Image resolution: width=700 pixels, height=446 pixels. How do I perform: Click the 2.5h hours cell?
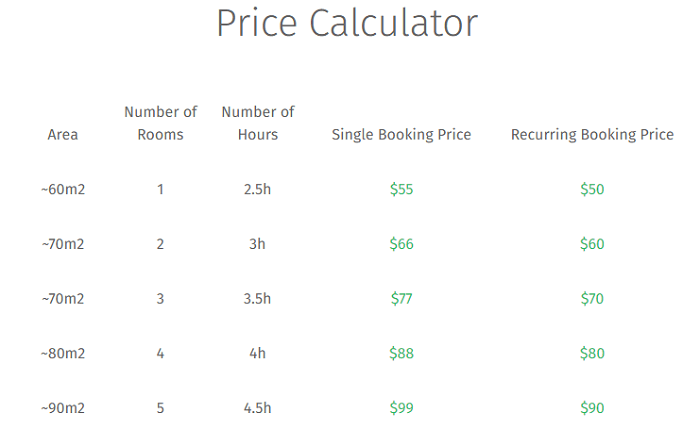pyautogui.click(x=257, y=189)
